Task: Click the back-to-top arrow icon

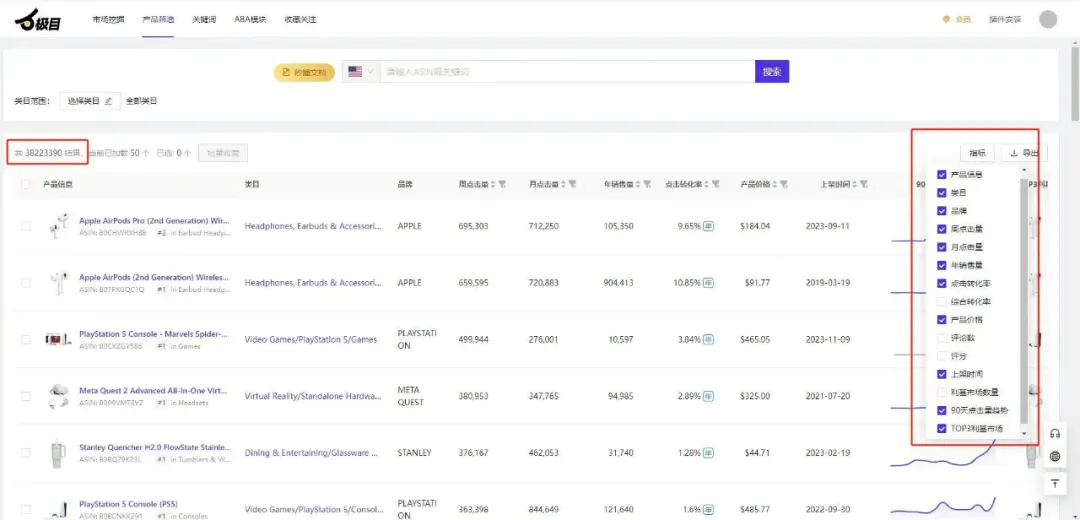Action: (1054, 483)
